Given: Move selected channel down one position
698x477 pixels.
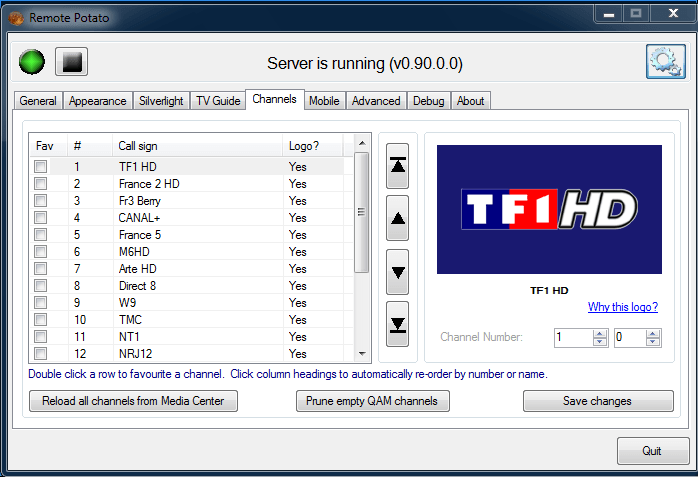Looking at the screenshot, I should (398, 272).
